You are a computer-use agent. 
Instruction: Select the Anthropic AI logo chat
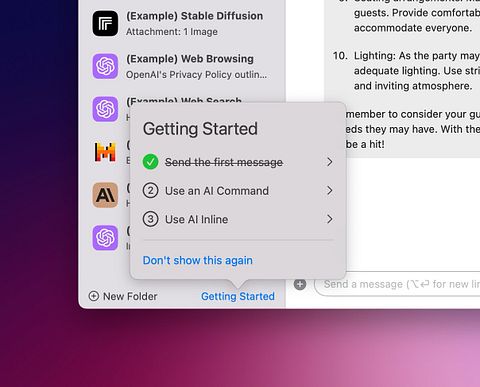click(x=105, y=195)
